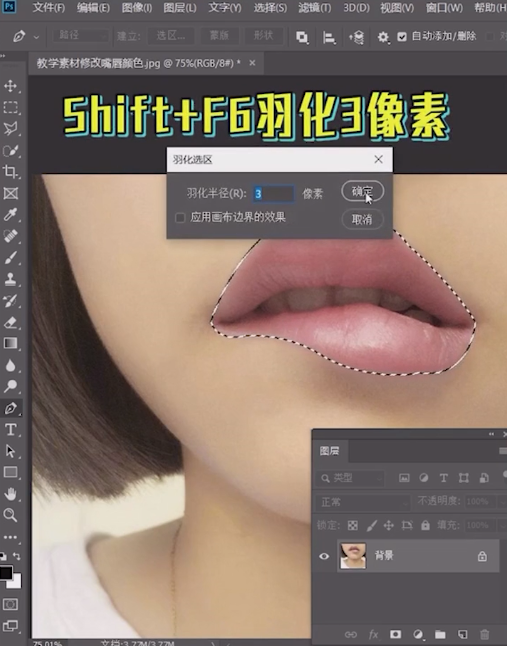Click the foreground color swatch

tap(5, 573)
